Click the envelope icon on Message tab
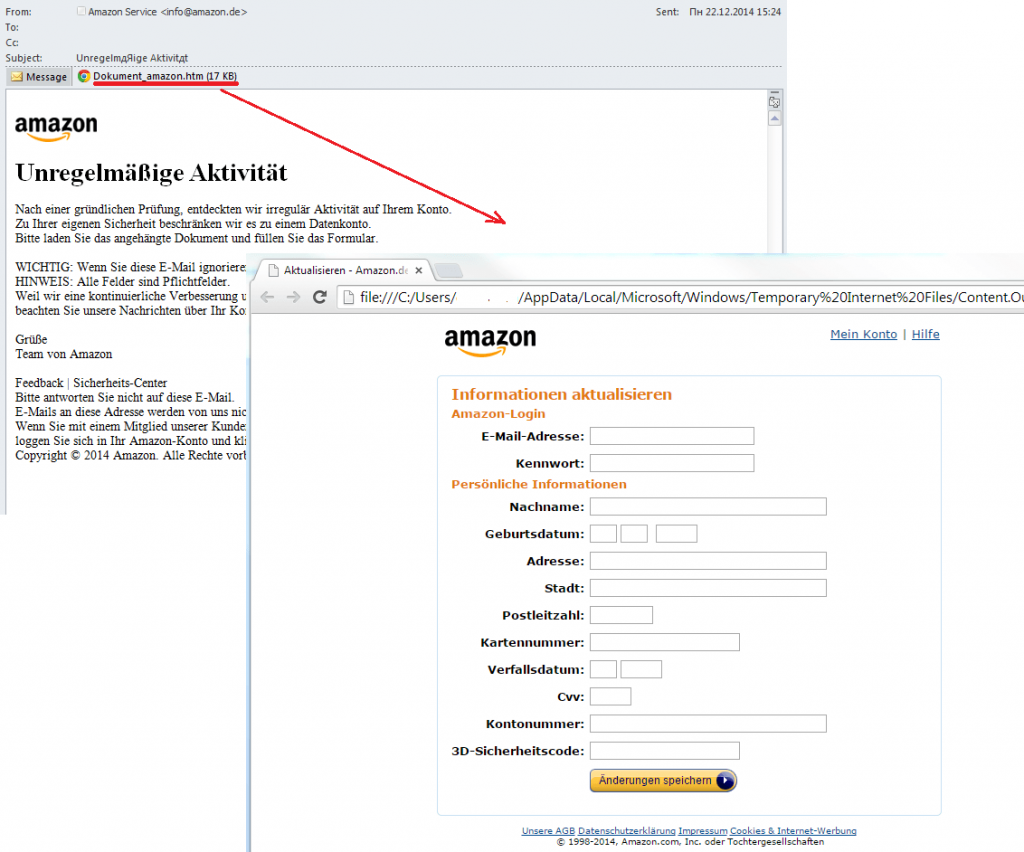 [17, 76]
